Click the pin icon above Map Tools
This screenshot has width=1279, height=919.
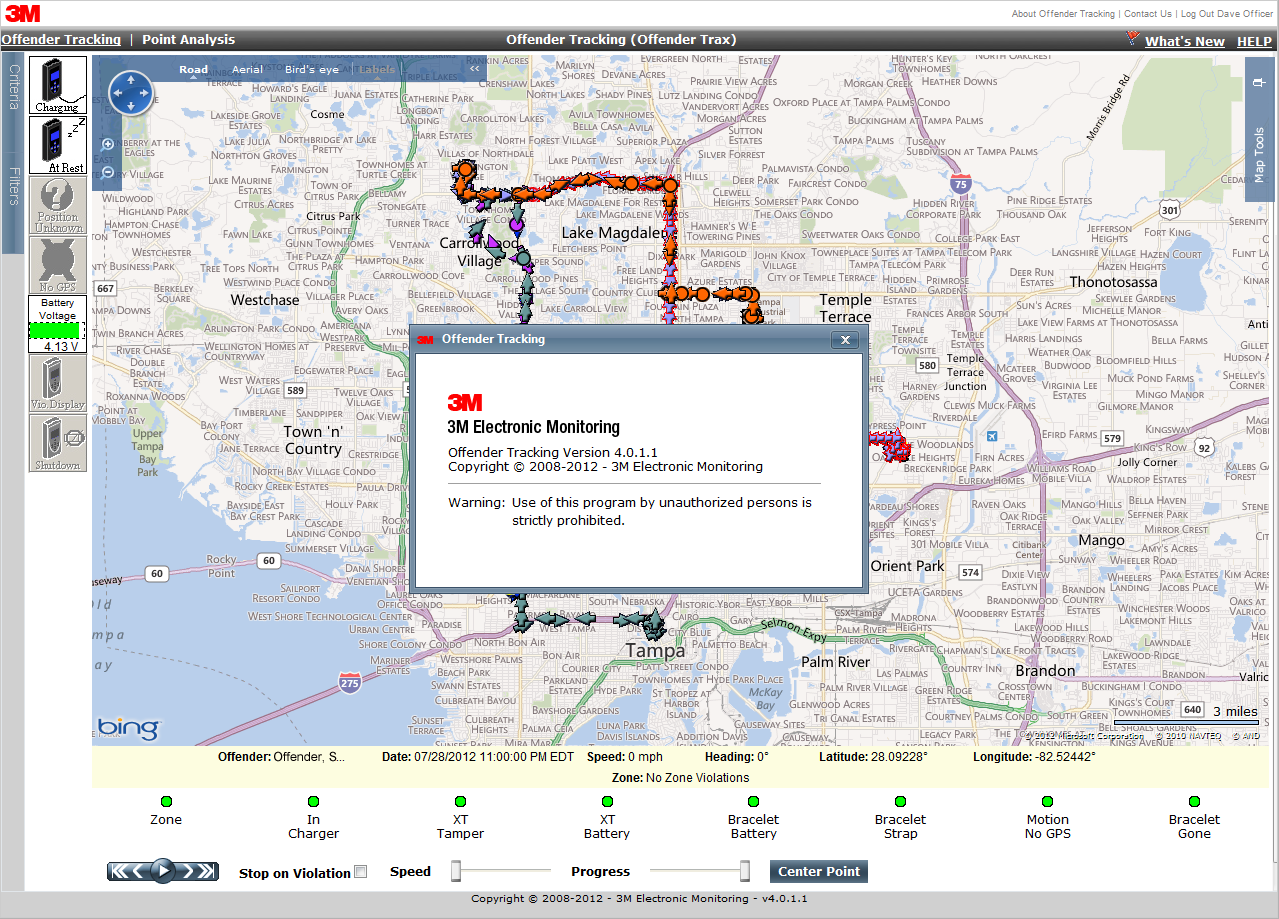tap(1259, 82)
